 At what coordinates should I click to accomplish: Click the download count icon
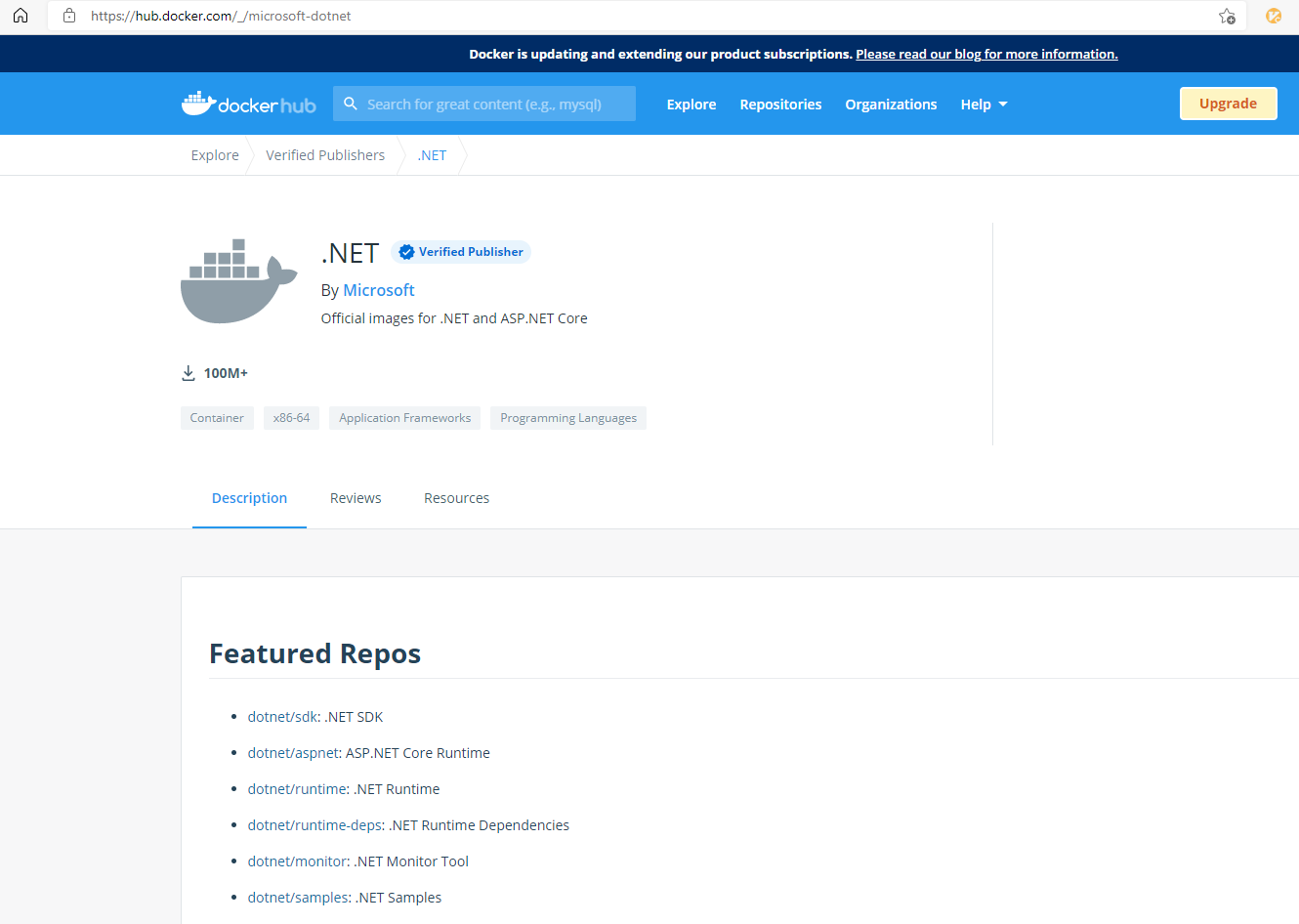coord(189,373)
